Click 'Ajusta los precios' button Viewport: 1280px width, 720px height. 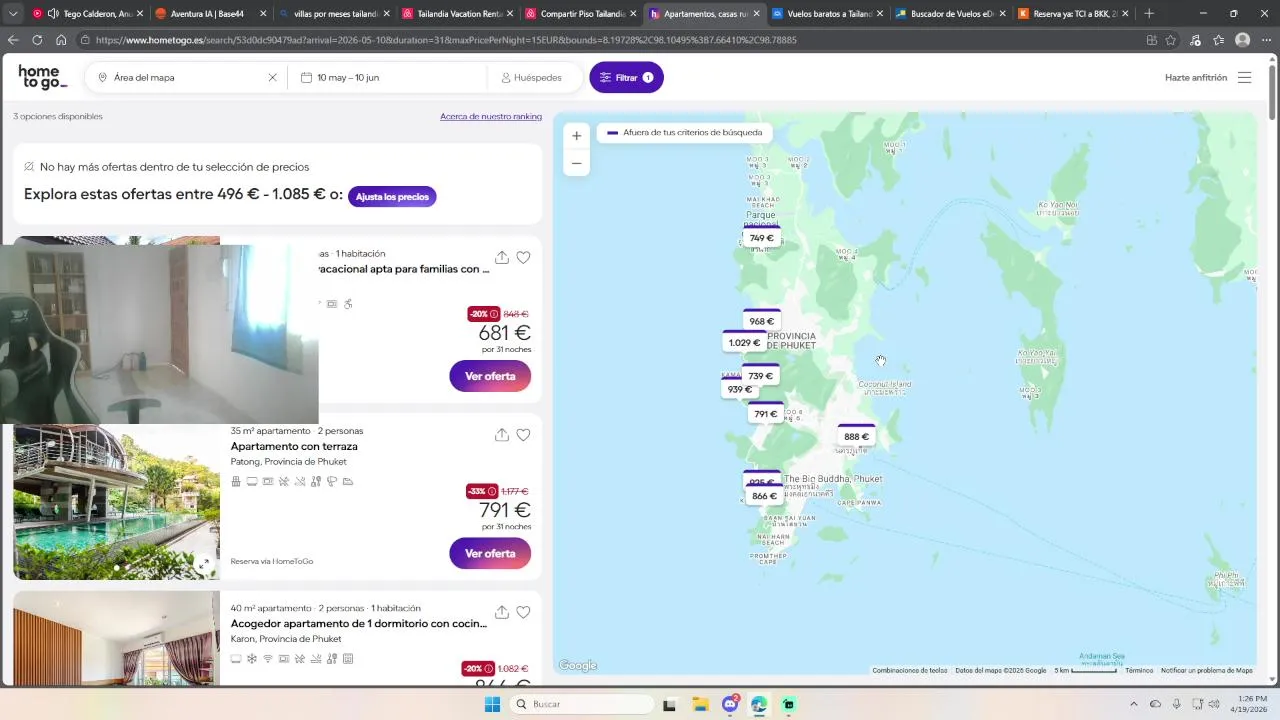coord(392,196)
